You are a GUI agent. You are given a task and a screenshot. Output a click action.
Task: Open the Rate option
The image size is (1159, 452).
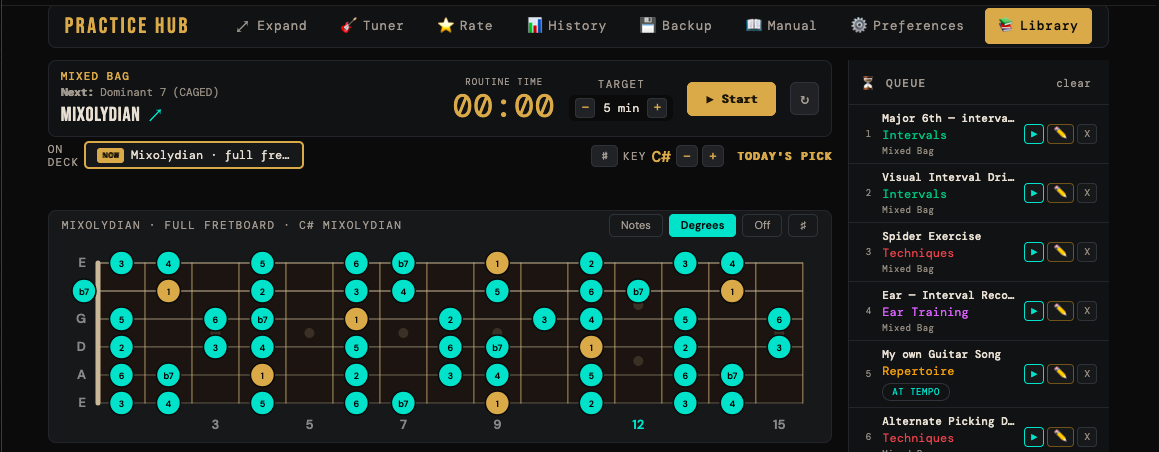pos(466,26)
